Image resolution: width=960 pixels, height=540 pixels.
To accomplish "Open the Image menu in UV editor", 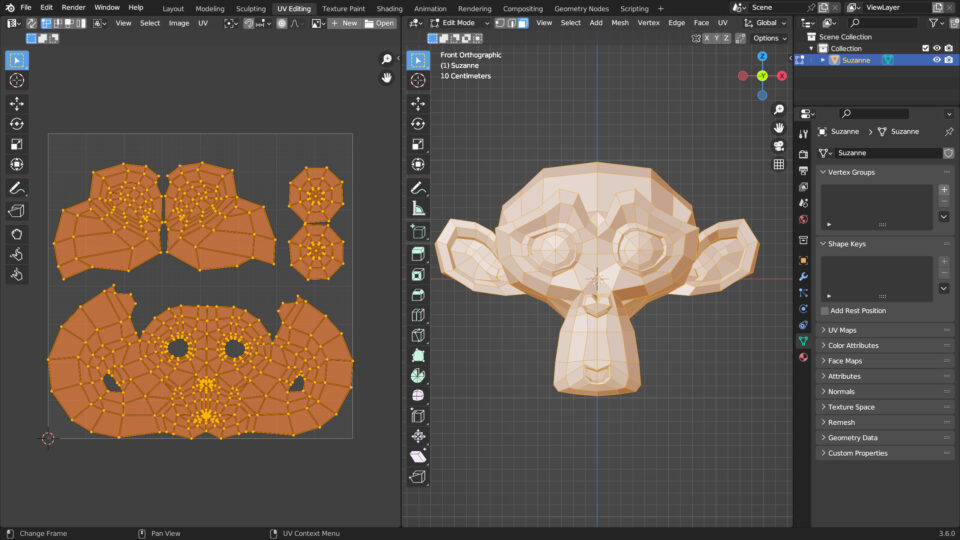I will click(179, 23).
